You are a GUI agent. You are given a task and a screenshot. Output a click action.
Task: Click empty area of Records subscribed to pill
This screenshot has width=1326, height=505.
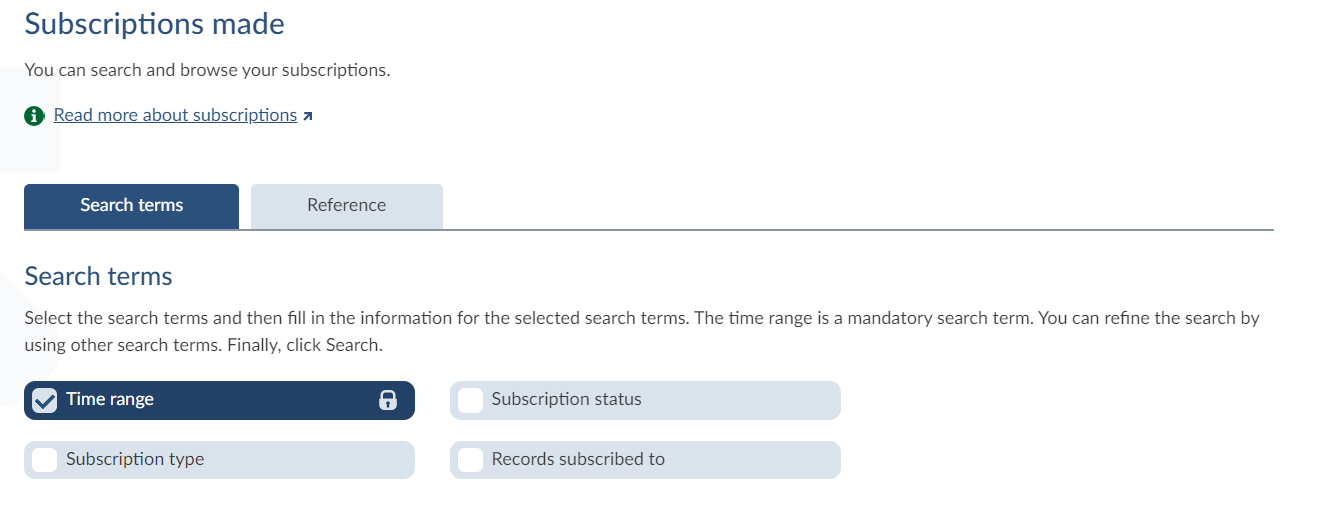point(760,460)
